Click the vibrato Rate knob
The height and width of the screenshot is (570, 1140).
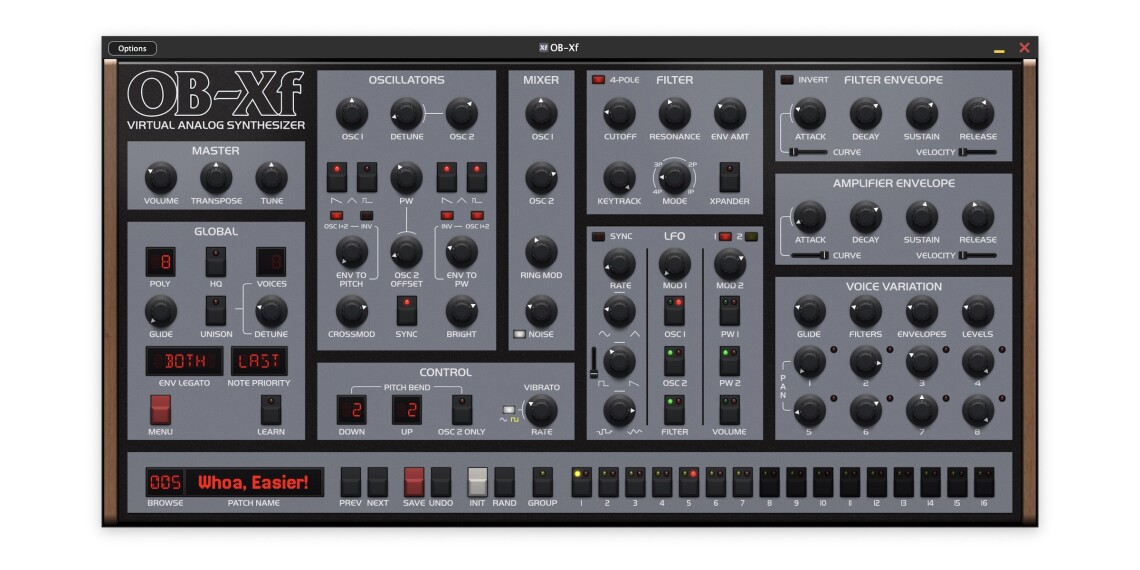(x=541, y=409)
